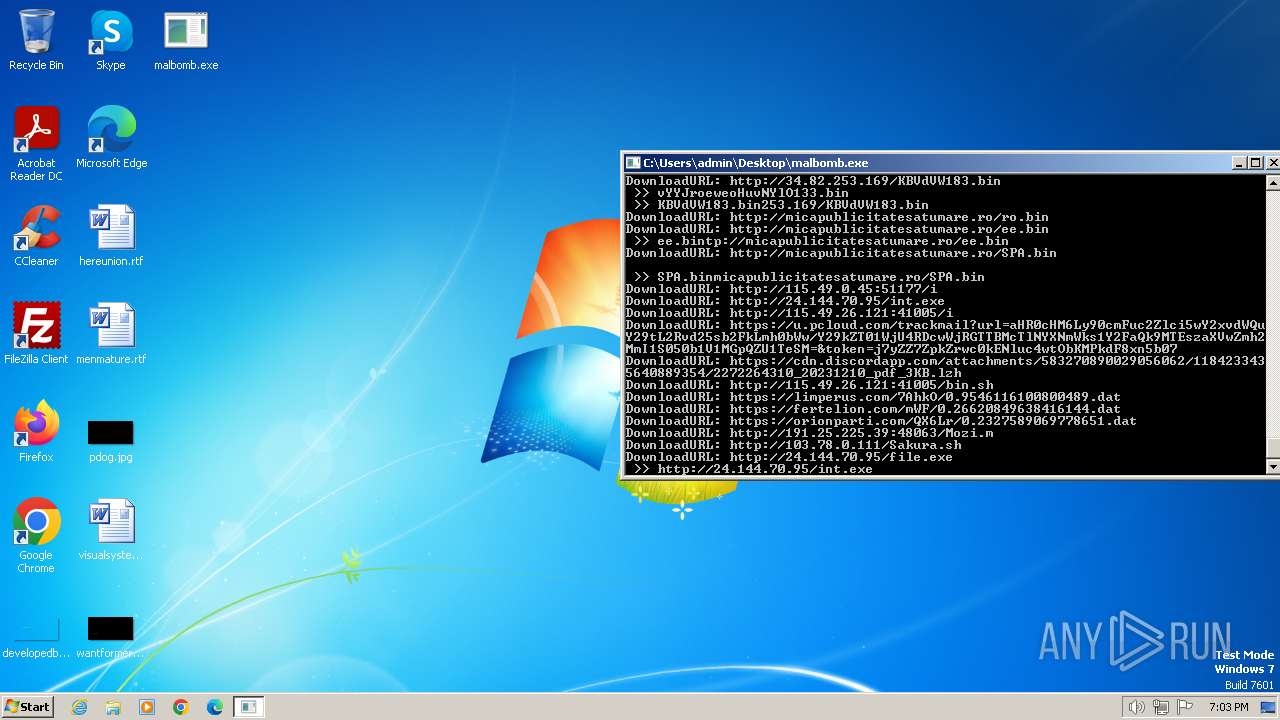The height and width of the screenshot is (720, 1280).
Task: Open Acrobat Reader DC shortcut
Action: (36, 144)
